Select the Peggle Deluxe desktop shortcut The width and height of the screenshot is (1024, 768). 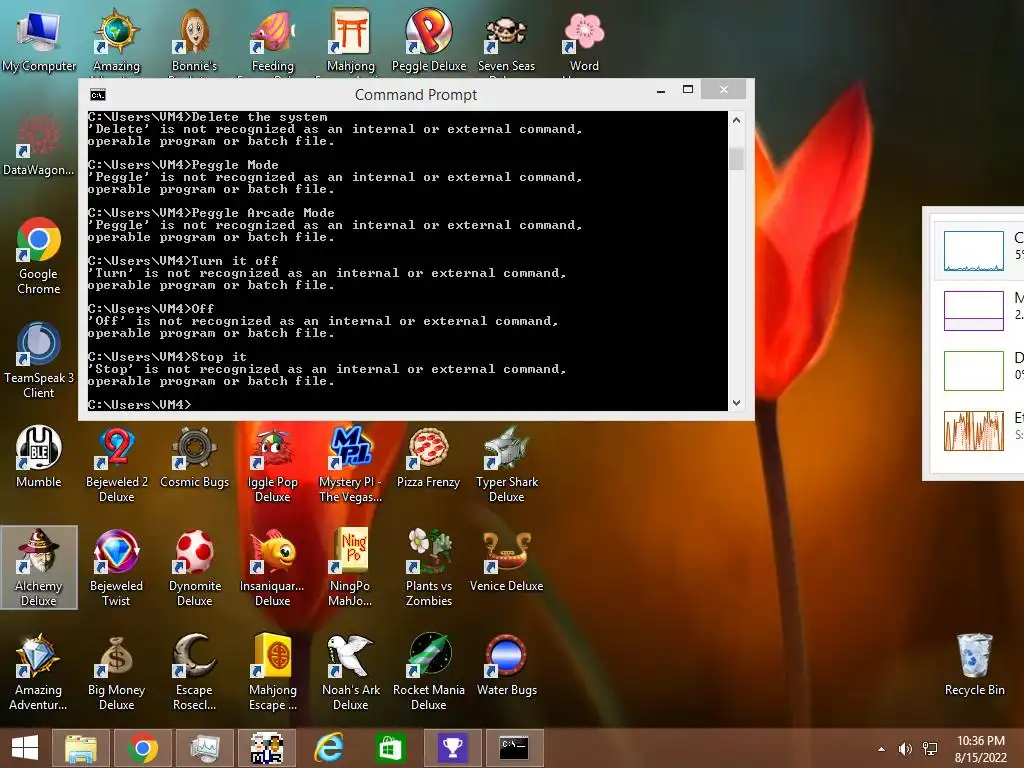click(x=428, y=40)
